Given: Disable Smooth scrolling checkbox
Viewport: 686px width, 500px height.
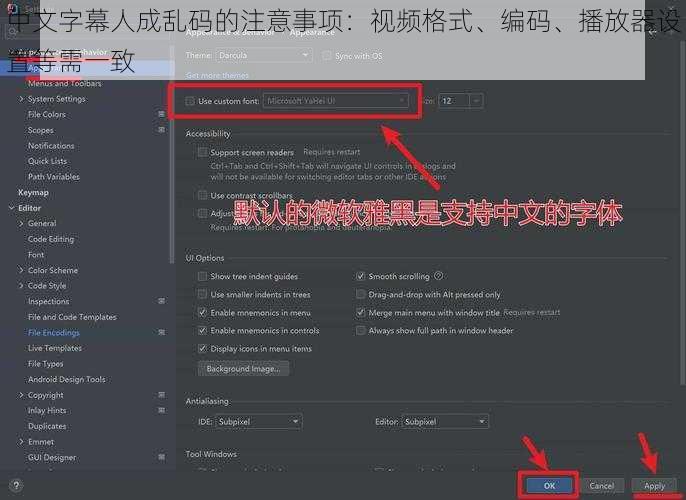Looking at the screenshot, I should [360, 276].
